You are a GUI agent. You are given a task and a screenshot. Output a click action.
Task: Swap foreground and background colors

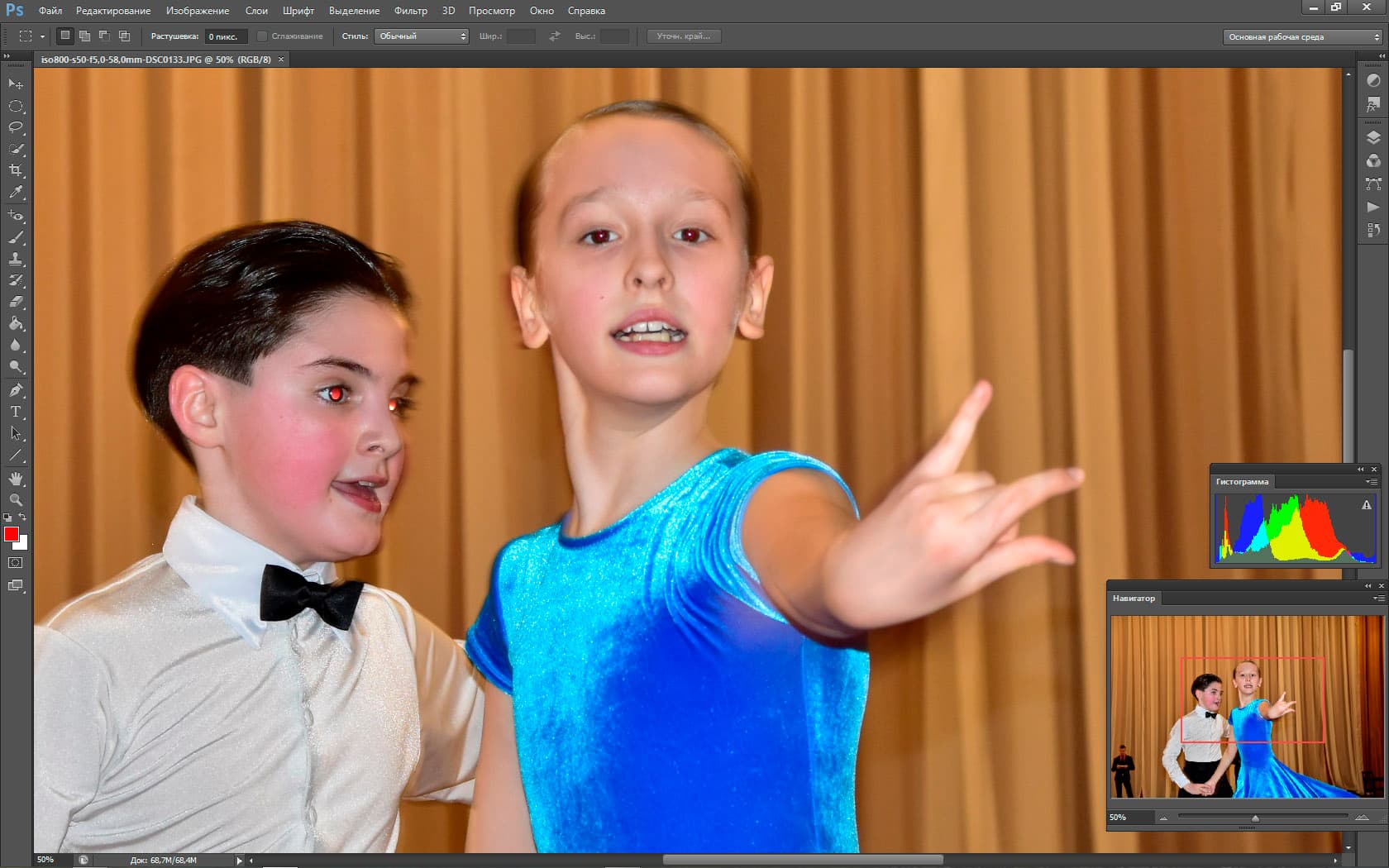22,517
